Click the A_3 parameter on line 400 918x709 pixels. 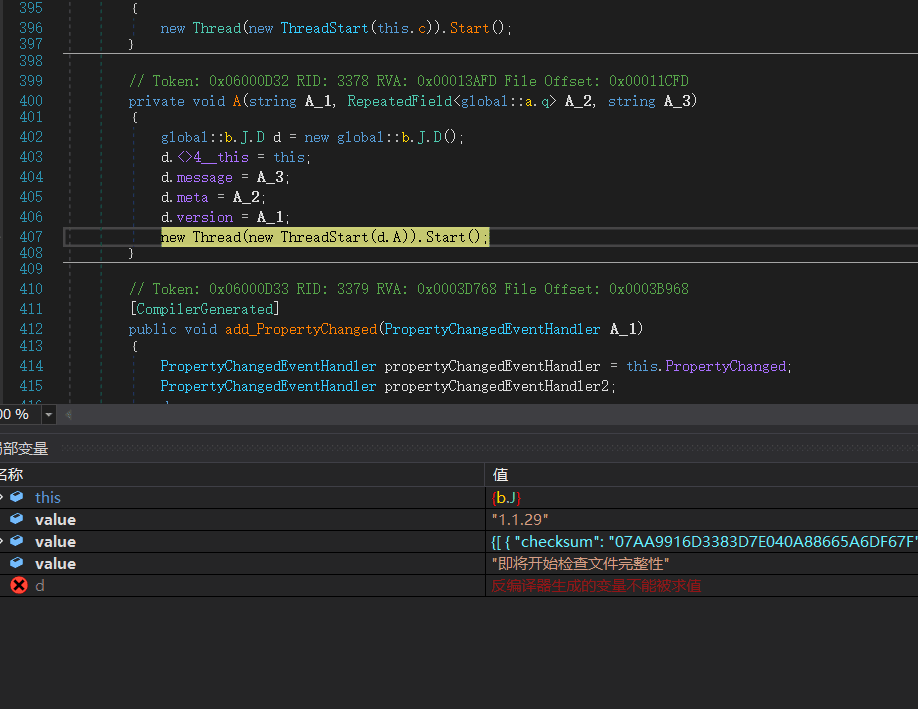677,101
